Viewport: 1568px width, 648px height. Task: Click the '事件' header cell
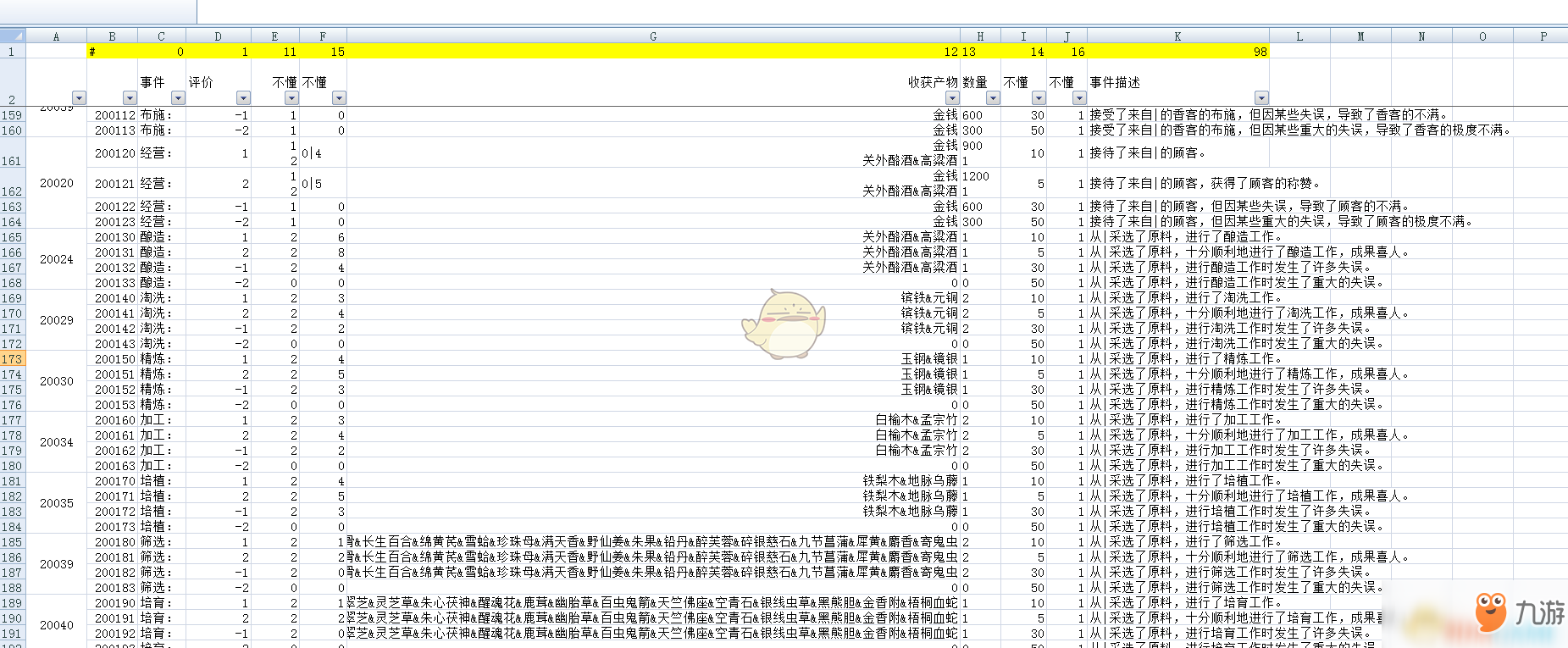pyautogui.click(x=161, y=82)
